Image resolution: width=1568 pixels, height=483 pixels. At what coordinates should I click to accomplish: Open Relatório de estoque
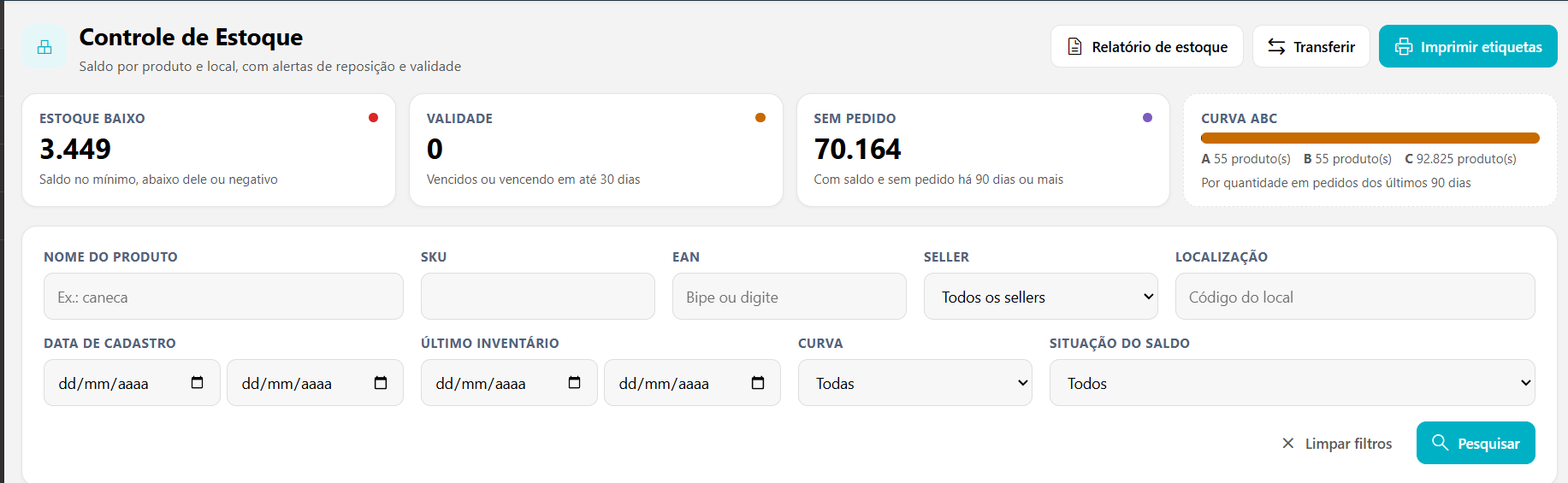click(x=1148, y=46)
